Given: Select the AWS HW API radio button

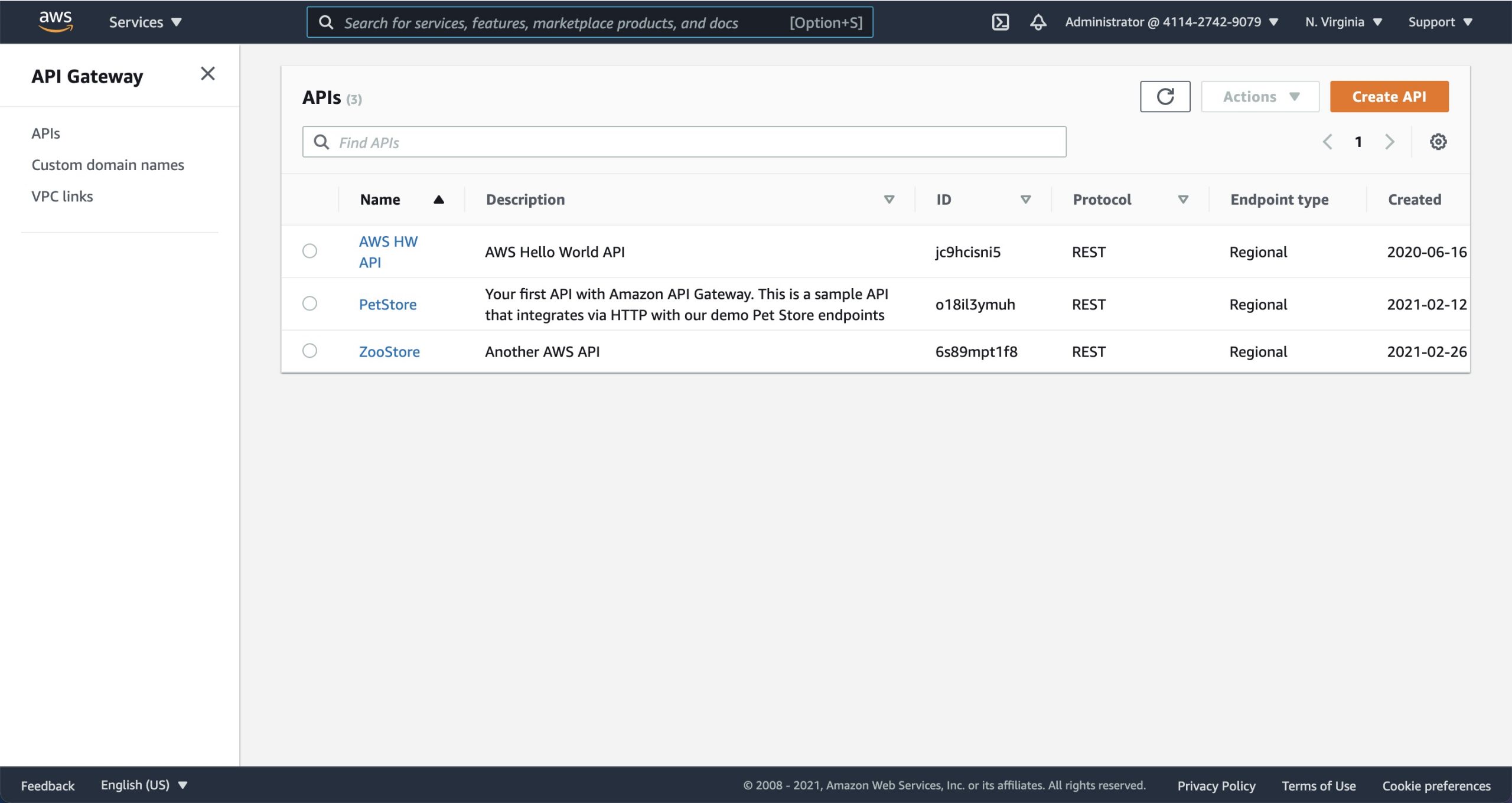Looking at the screenshot, I should click(309, 251).
